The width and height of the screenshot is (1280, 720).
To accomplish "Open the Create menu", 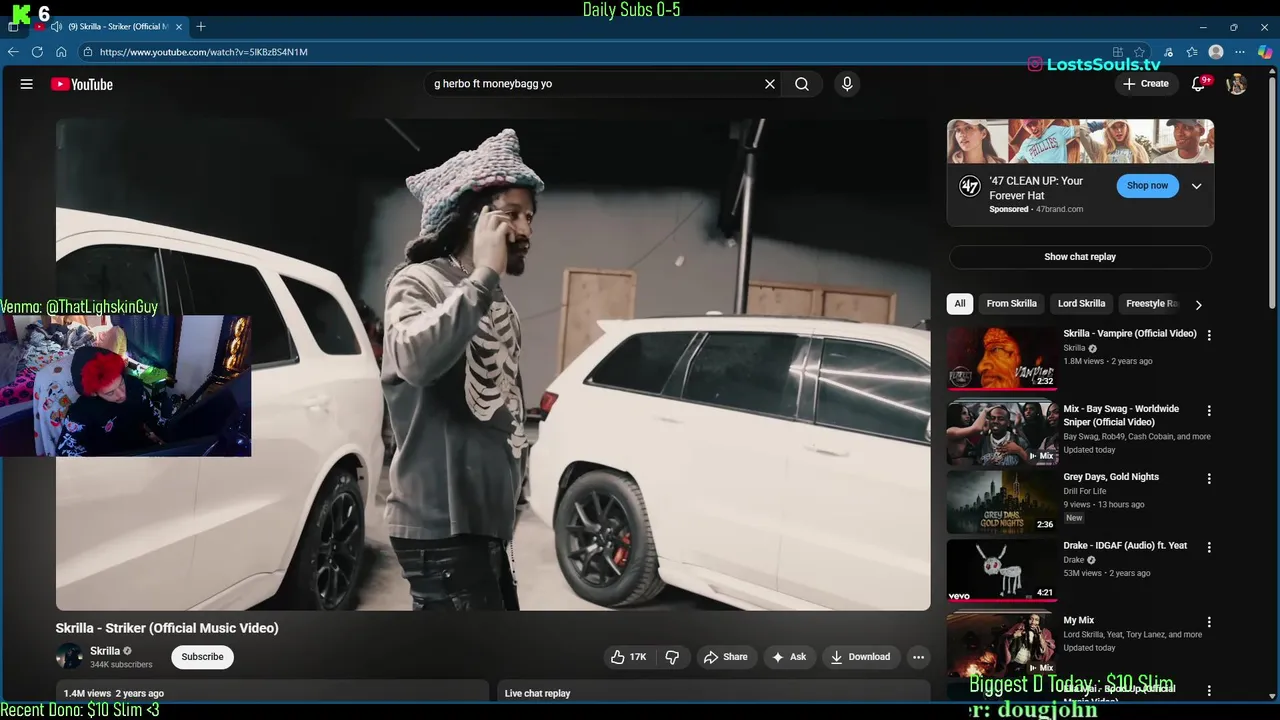I will tap(1146, 84).
